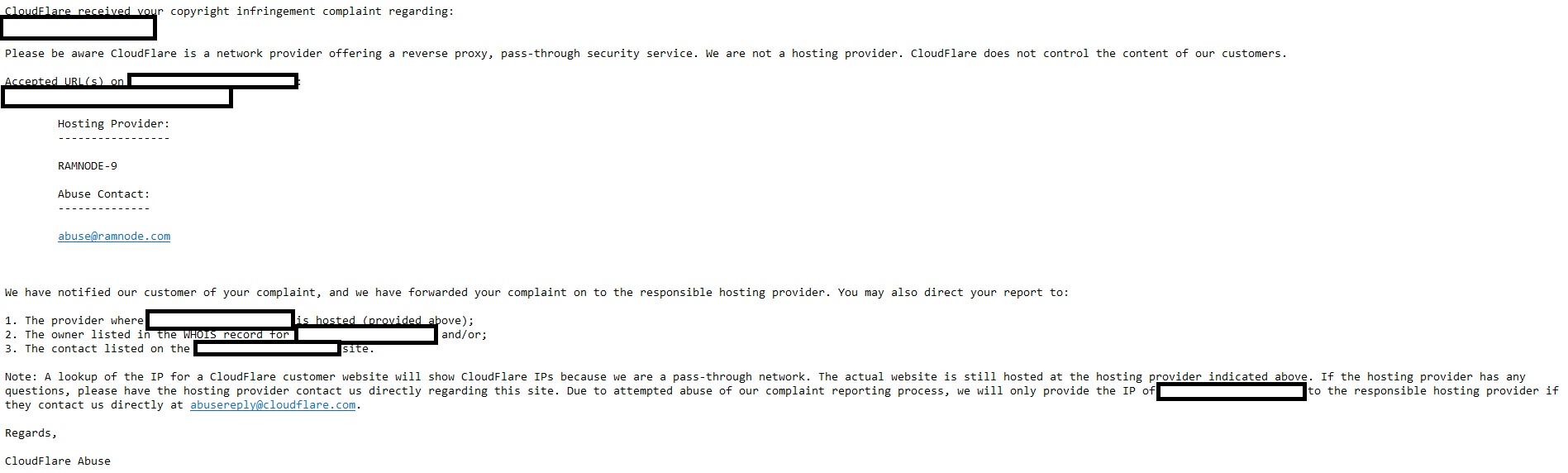Click the 'We have notified our customer' sentence
This screenshot has width=1568, height=473.
tap(536, 292)
